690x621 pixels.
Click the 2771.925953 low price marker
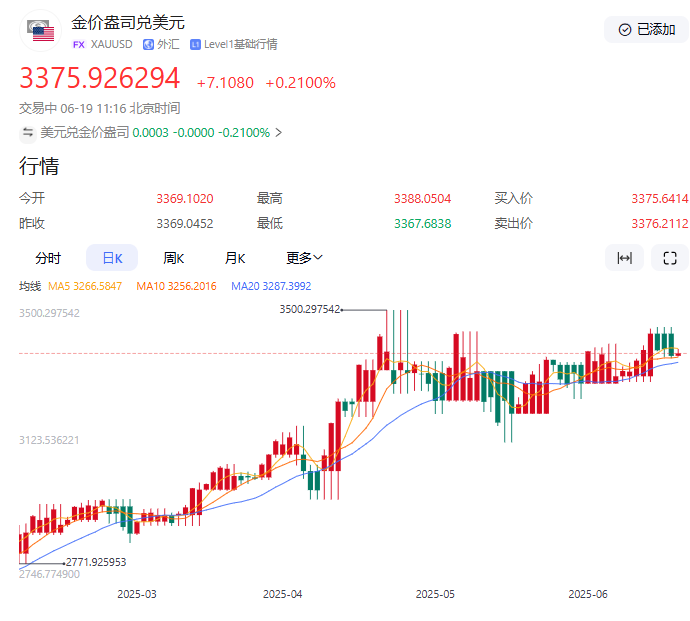coord(96,562)
